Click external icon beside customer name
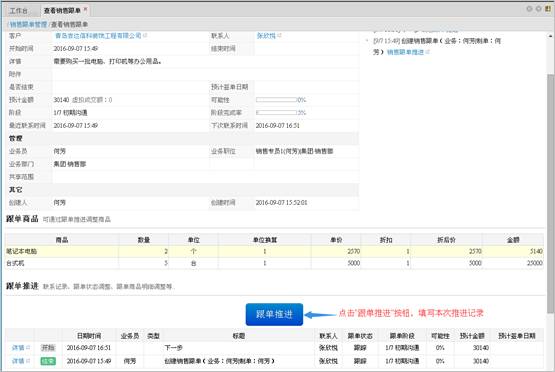The width and height of the screenshot is (555, 372). tap(145, 35)
